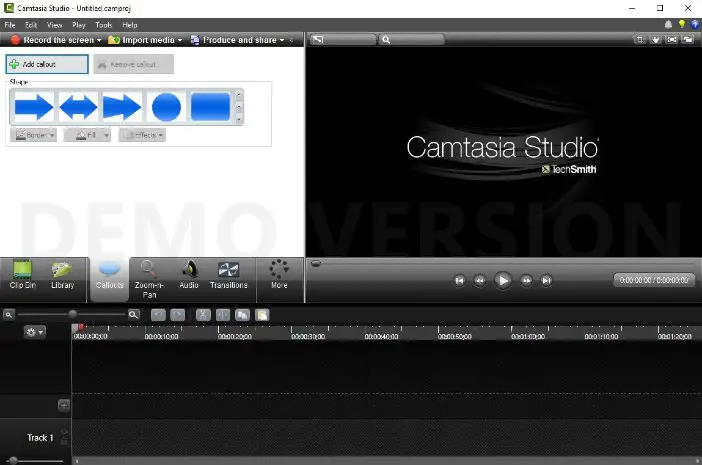Expand Import media dropdown arrow
Image resolution: width=702 pixels, height=465 pixels.
click(180, 40)
